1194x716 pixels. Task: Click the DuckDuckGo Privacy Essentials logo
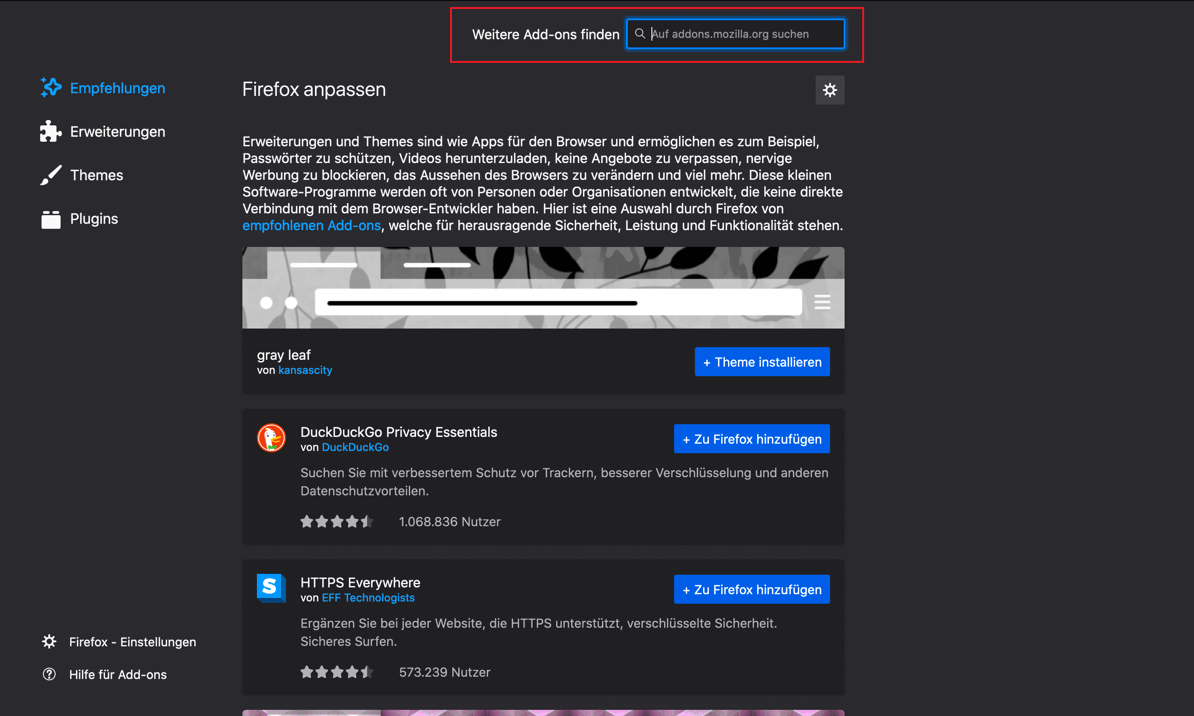click(271, 438)
